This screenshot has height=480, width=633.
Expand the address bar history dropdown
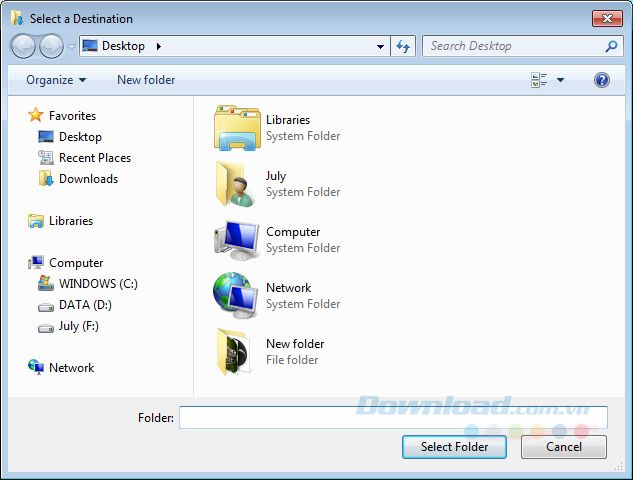coord(380,46)
